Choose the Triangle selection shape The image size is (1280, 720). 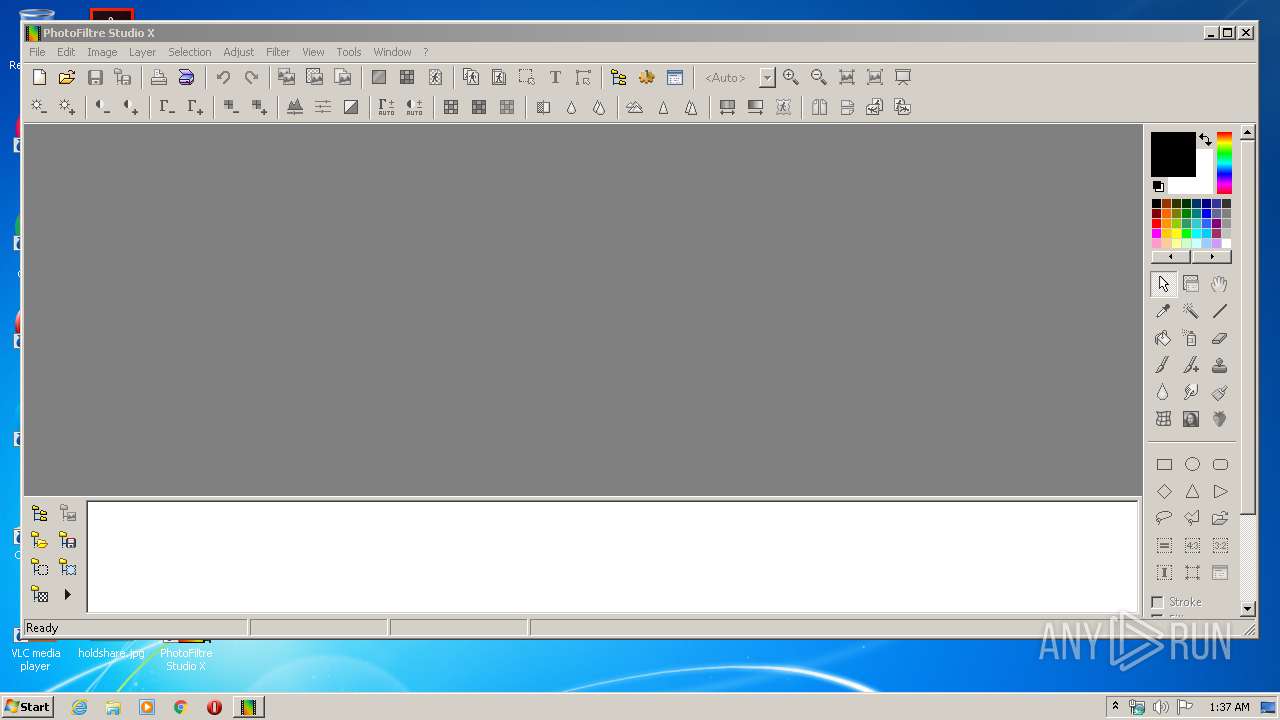click(x=1192, y=491)
